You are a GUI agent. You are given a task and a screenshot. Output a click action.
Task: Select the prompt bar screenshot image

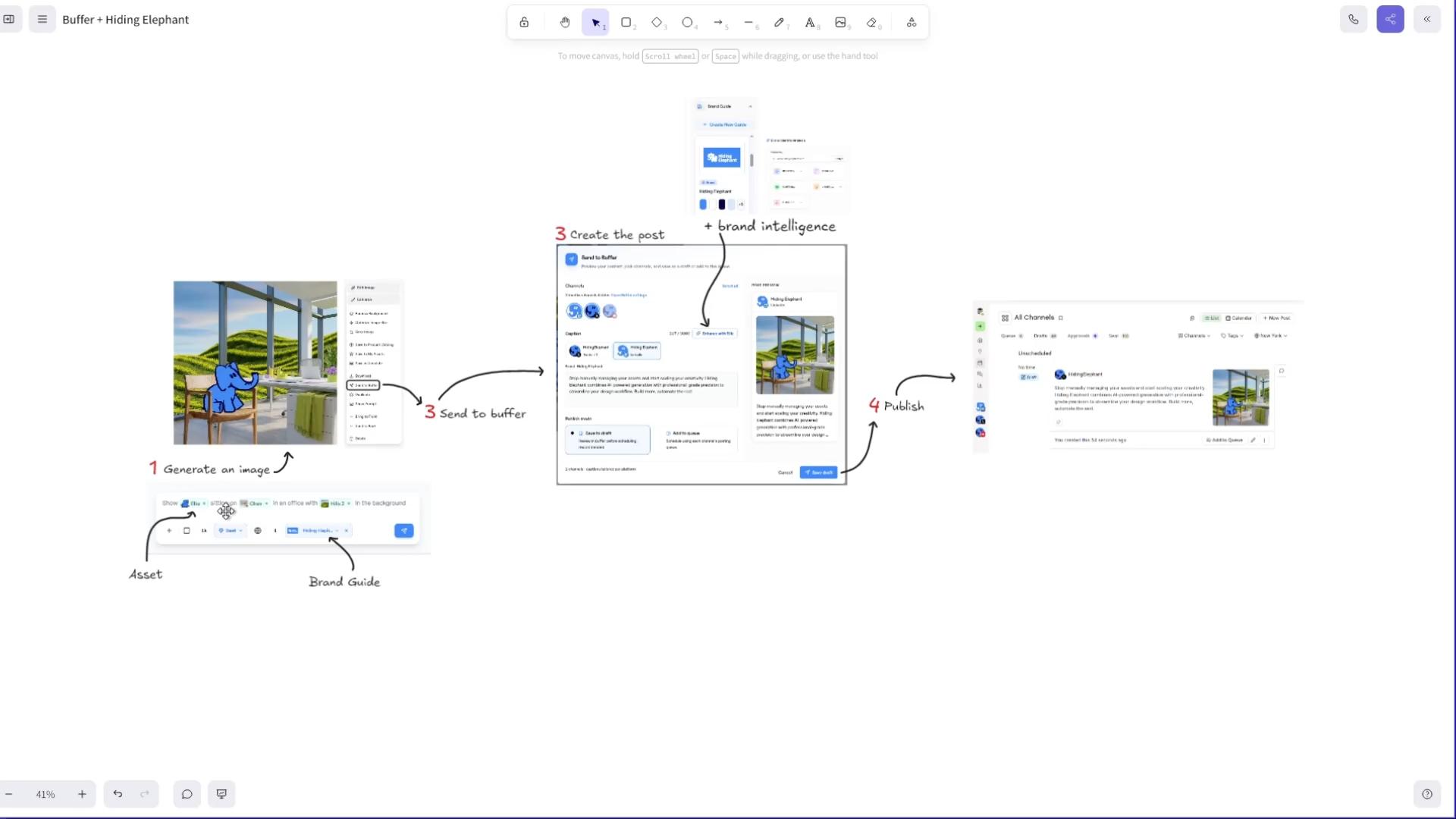pyautogui.click(x=289, y=518)
